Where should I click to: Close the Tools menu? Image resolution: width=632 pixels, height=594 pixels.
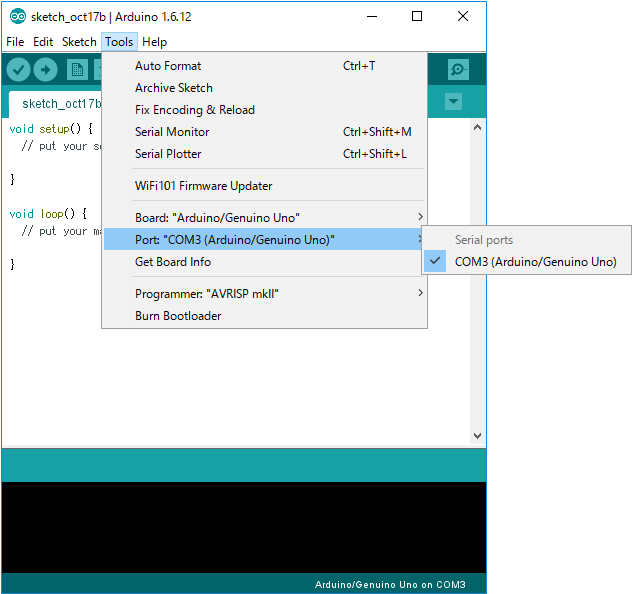click(x=119, y=42)
